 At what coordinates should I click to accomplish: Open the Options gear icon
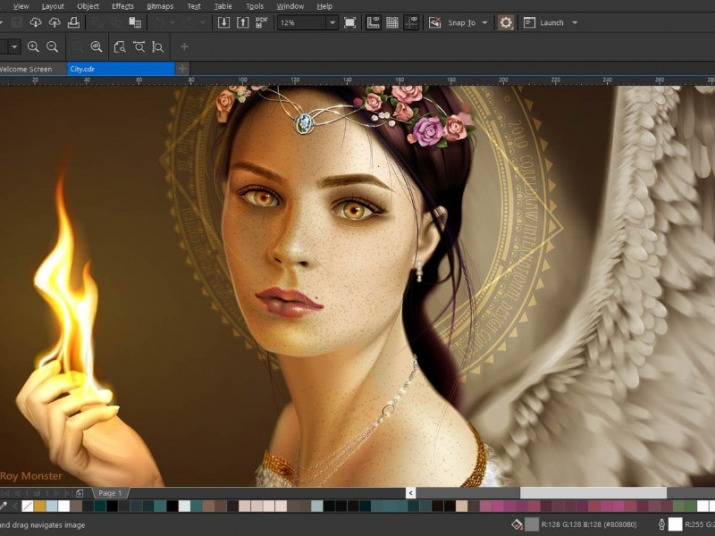(506, 23)
